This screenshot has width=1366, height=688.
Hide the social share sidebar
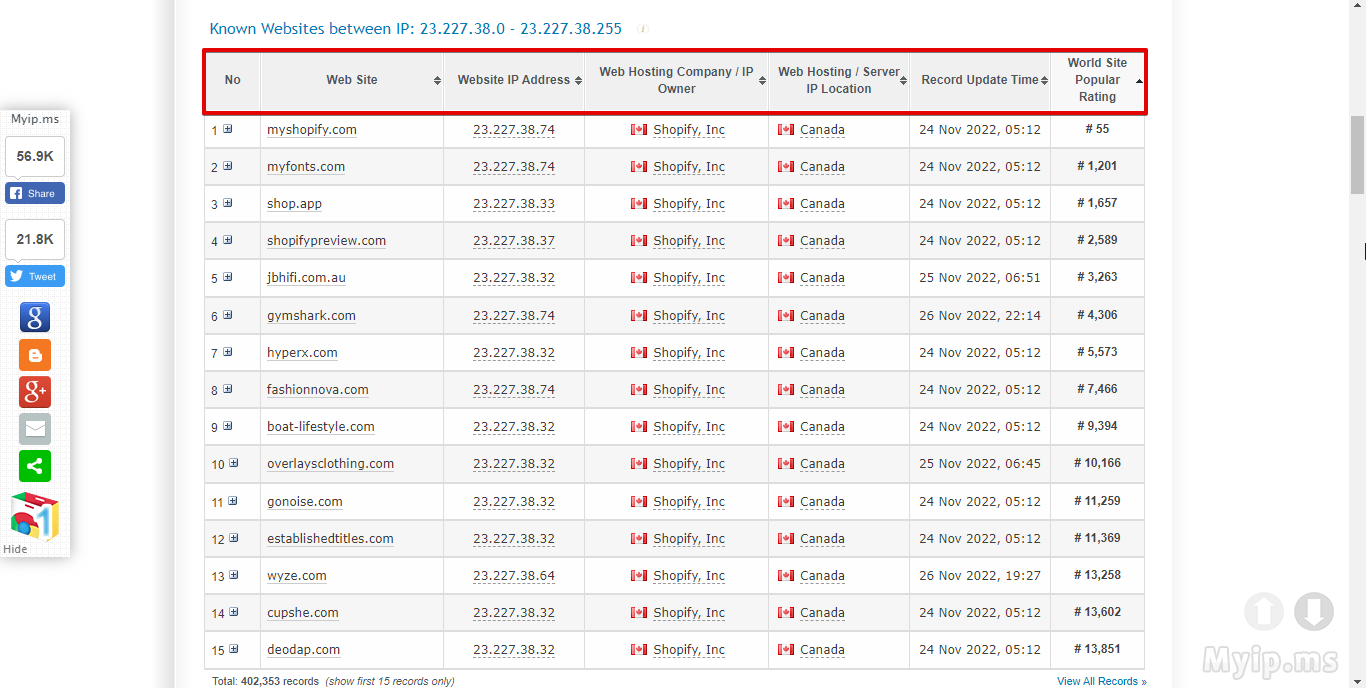pyautogui.click(x=16, y=549)
